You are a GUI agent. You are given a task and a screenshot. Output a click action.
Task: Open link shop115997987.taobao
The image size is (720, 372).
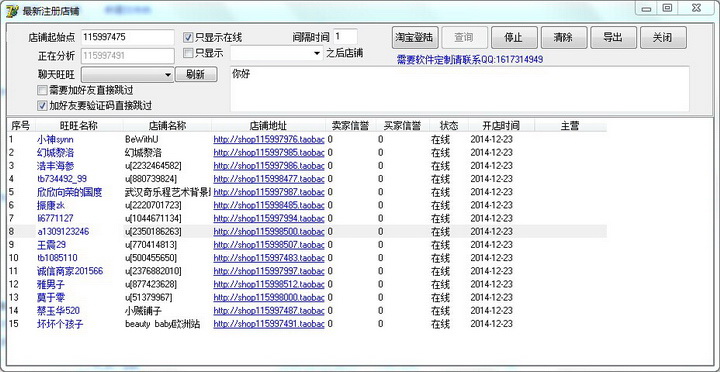pyautogui.click(x=269, y=192)
